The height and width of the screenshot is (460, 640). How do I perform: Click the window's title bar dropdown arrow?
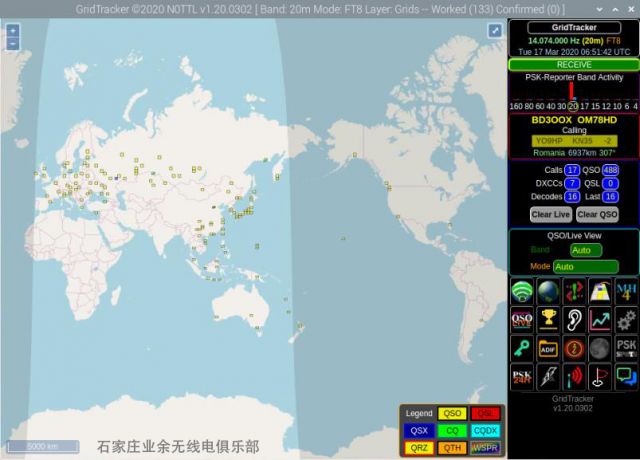(599, 9)
